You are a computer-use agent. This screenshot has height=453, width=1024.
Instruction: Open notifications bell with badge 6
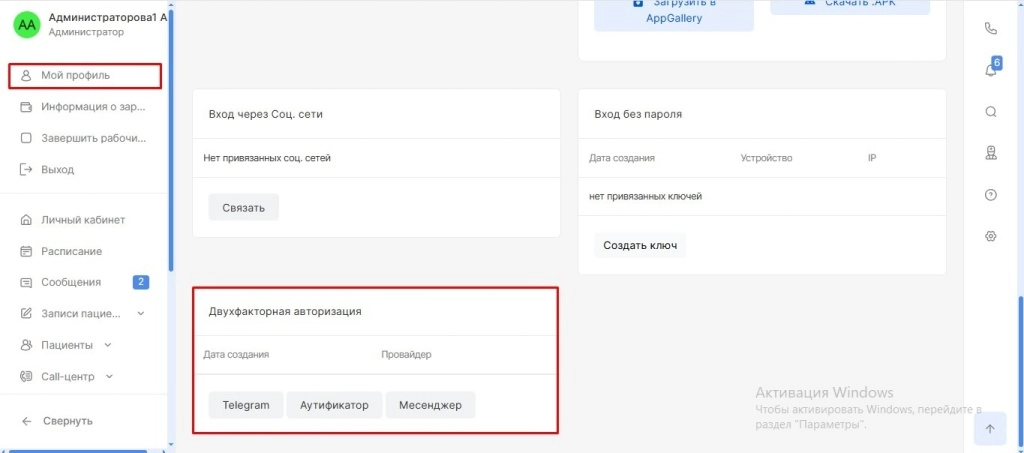[x=991, y=70]
